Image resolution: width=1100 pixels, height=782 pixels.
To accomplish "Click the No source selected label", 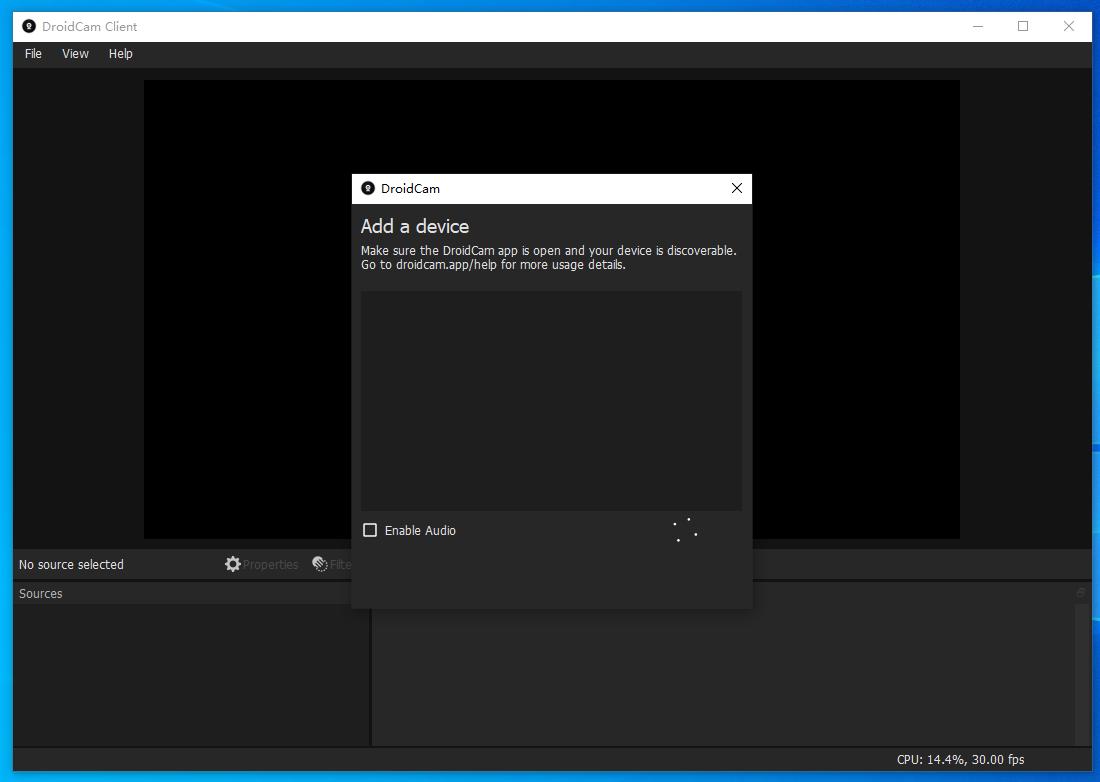I will [71, 564].
